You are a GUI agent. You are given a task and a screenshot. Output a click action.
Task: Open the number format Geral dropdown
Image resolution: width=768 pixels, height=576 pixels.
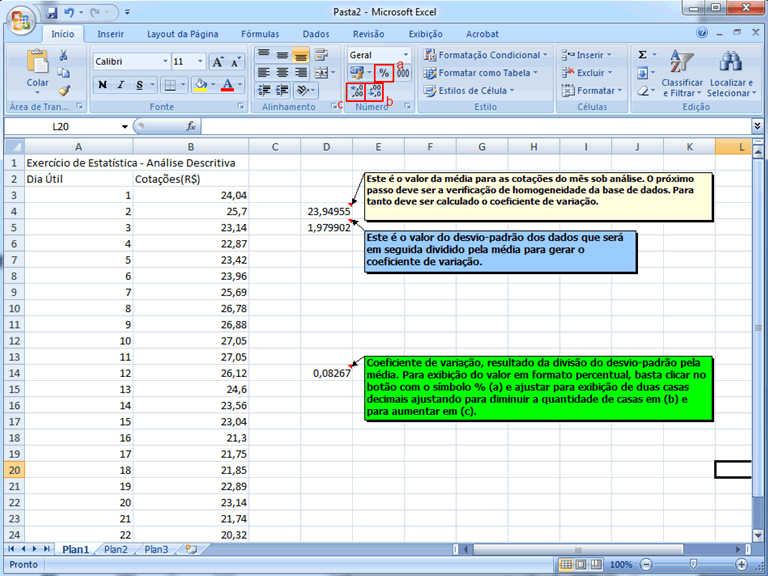[x=405, y=55]
